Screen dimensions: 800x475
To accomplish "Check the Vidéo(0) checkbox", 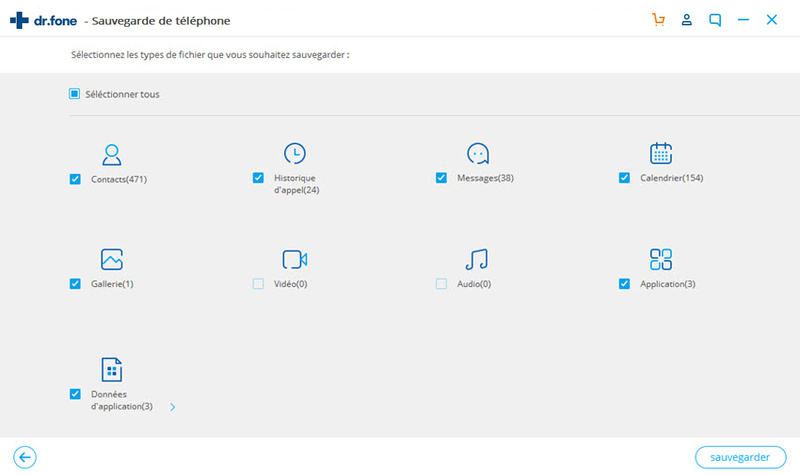I will pos(258,284).
